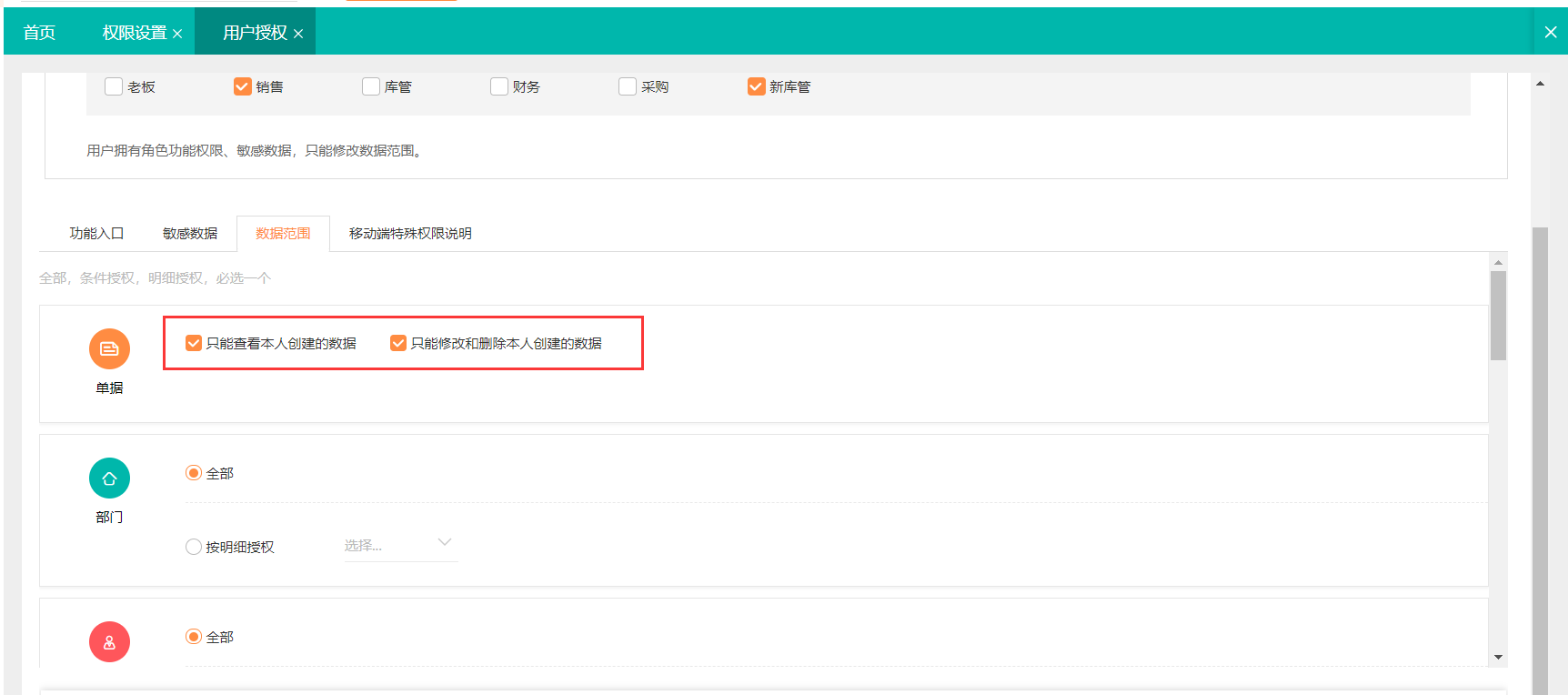Click the outer page vertical scrollbar thumb
Screen dimensions: 1568x695
pos(1540,455)
